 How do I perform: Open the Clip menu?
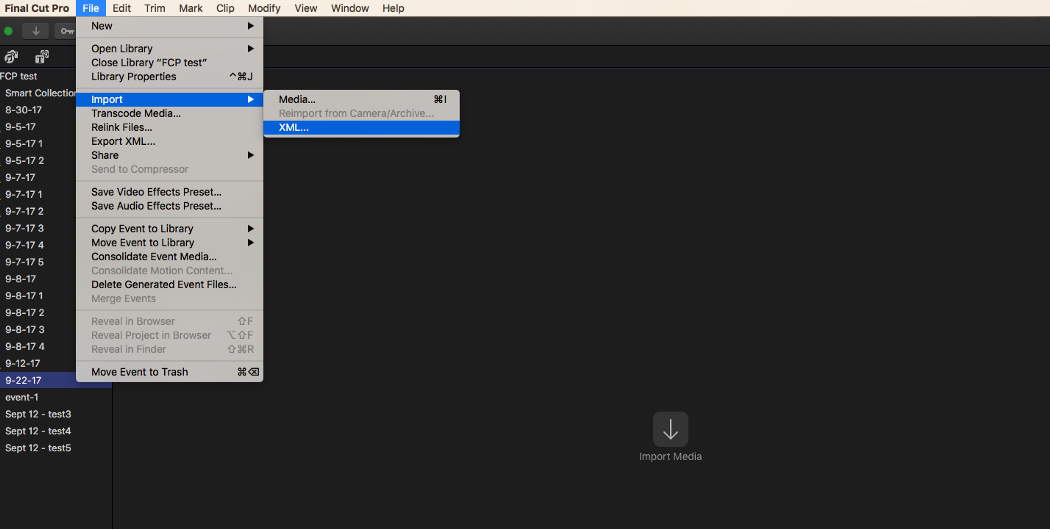point(225,8)
